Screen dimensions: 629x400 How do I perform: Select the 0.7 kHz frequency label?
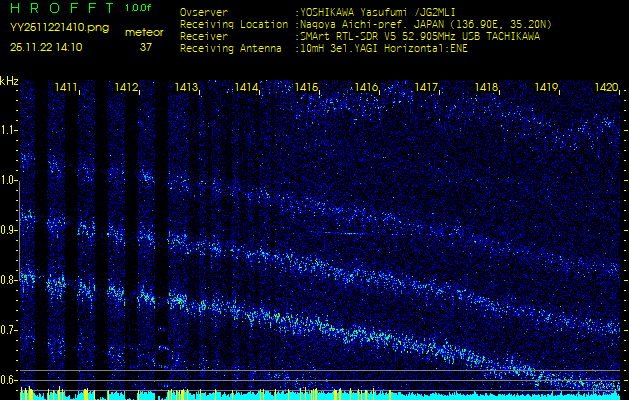(x=10, y=330)
